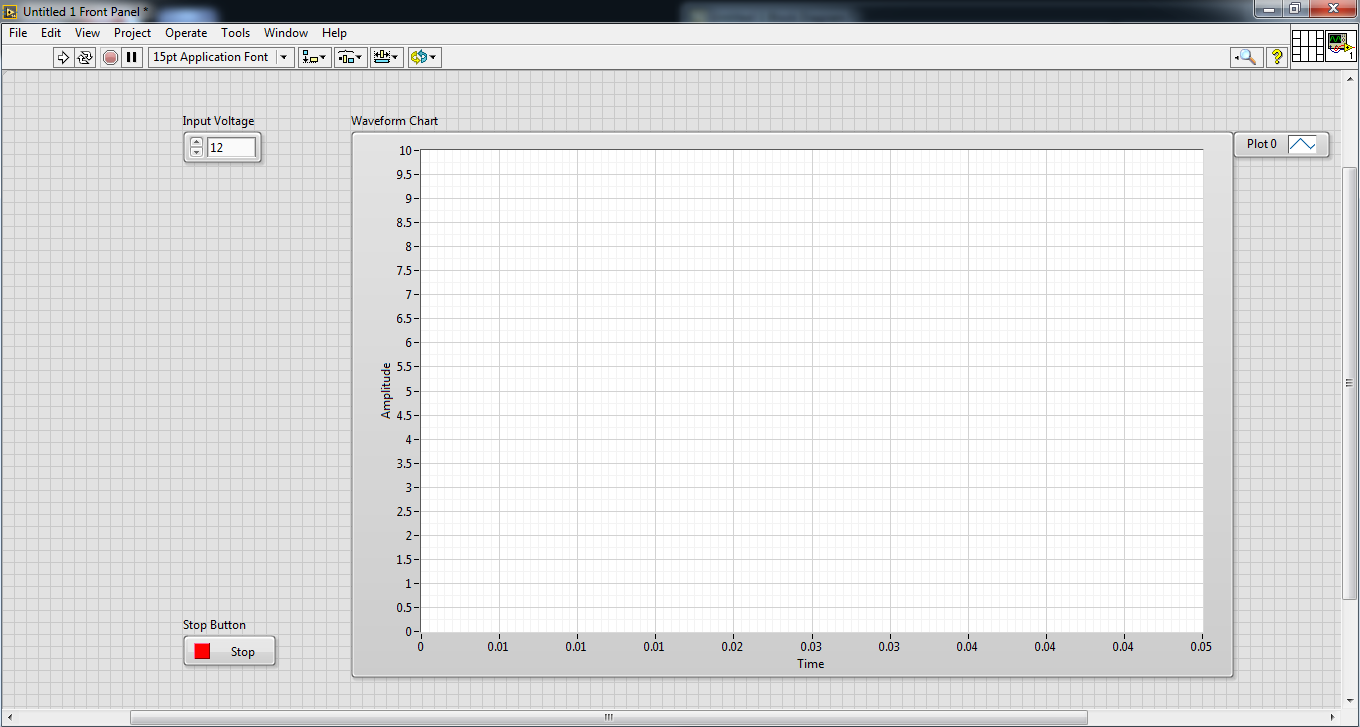Open the Tools menu

[235, 33]
